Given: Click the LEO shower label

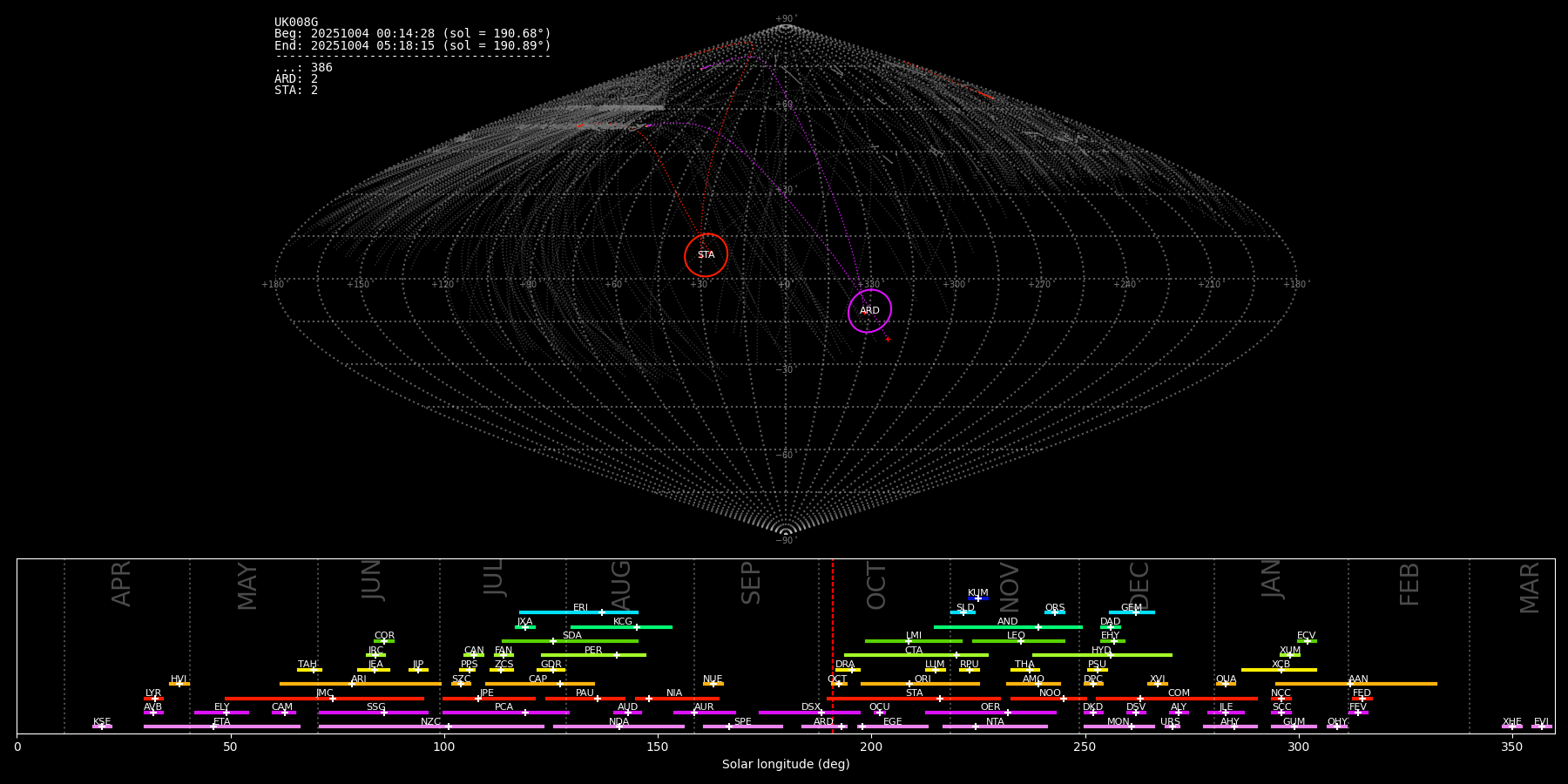Looking at the screenshot, I should pyautogui.click(x=1017, y=636).
